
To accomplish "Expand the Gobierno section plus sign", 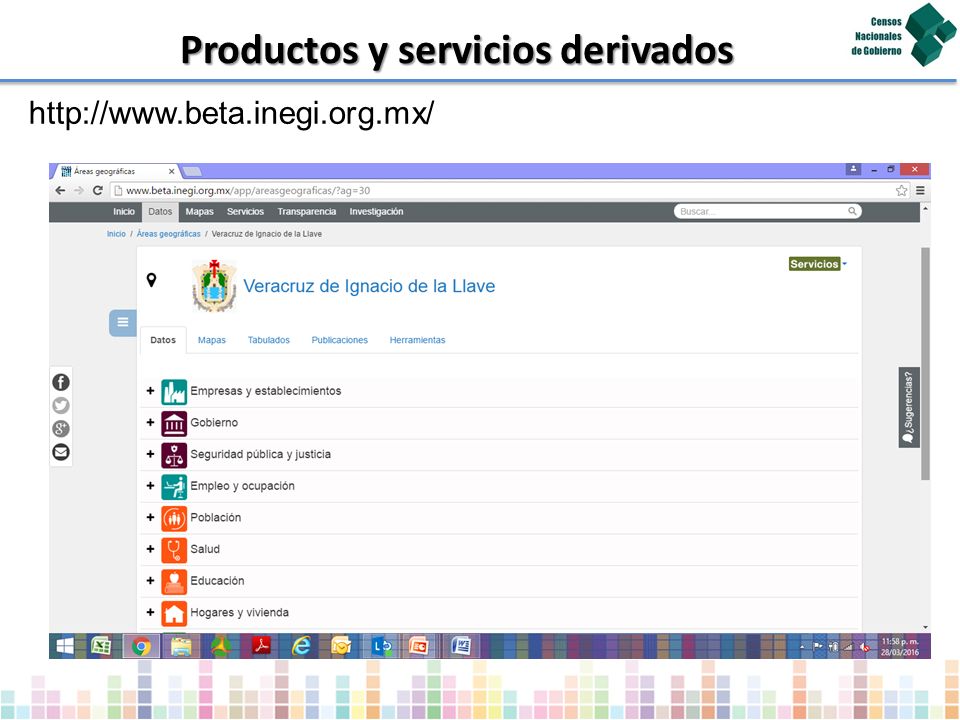I will [150, 422].
